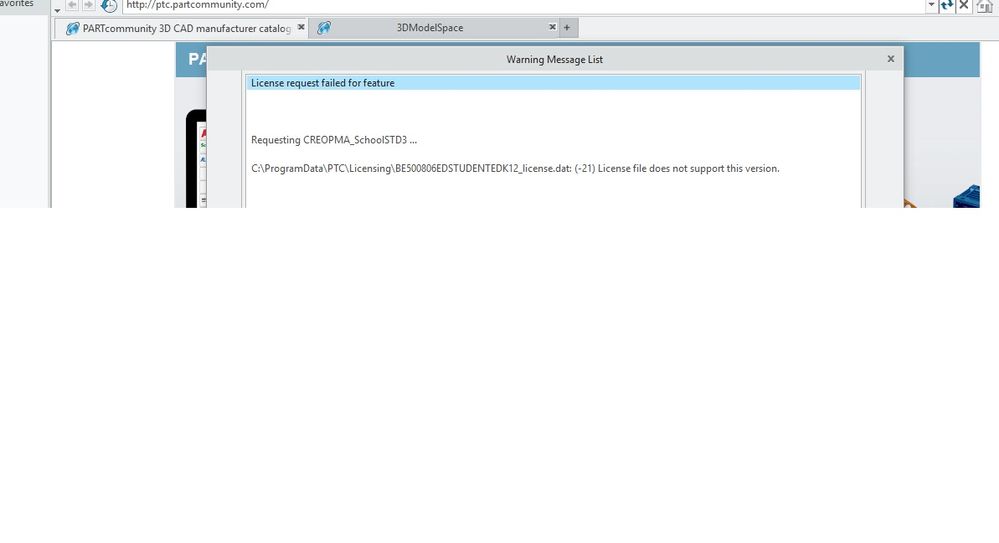Viewport: 999px width, 543px height.
Task: Refresh the page with the reload arrows
Action: (947, 5)
